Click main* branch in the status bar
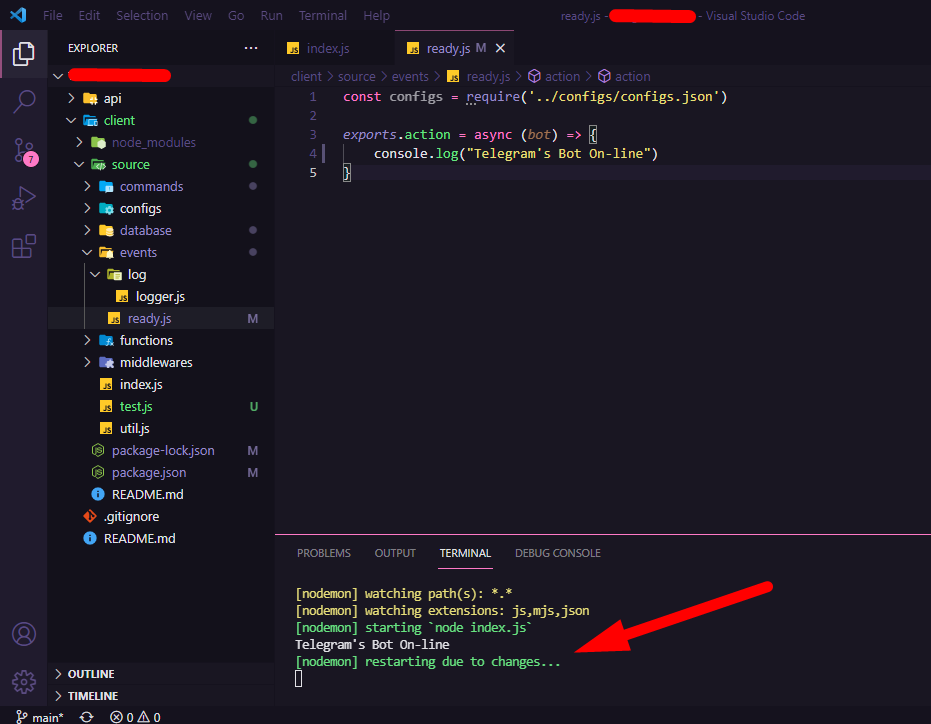Screen dimensions: 931x724 (38, 716)
